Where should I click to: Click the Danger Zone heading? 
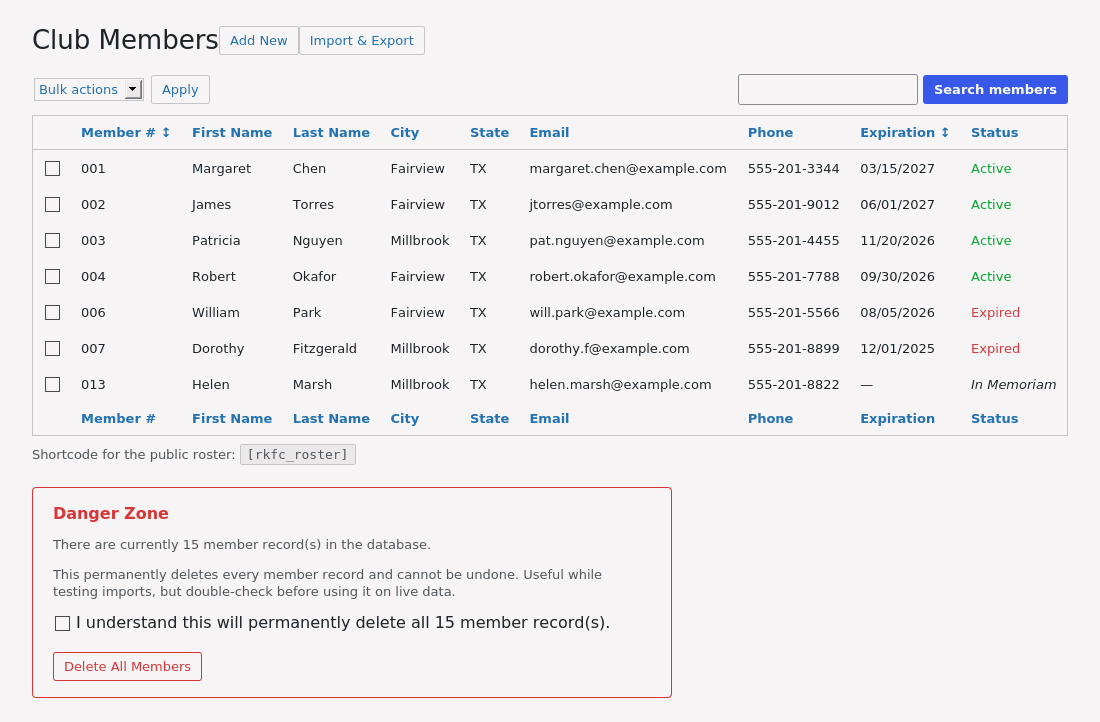click(111, 514)
